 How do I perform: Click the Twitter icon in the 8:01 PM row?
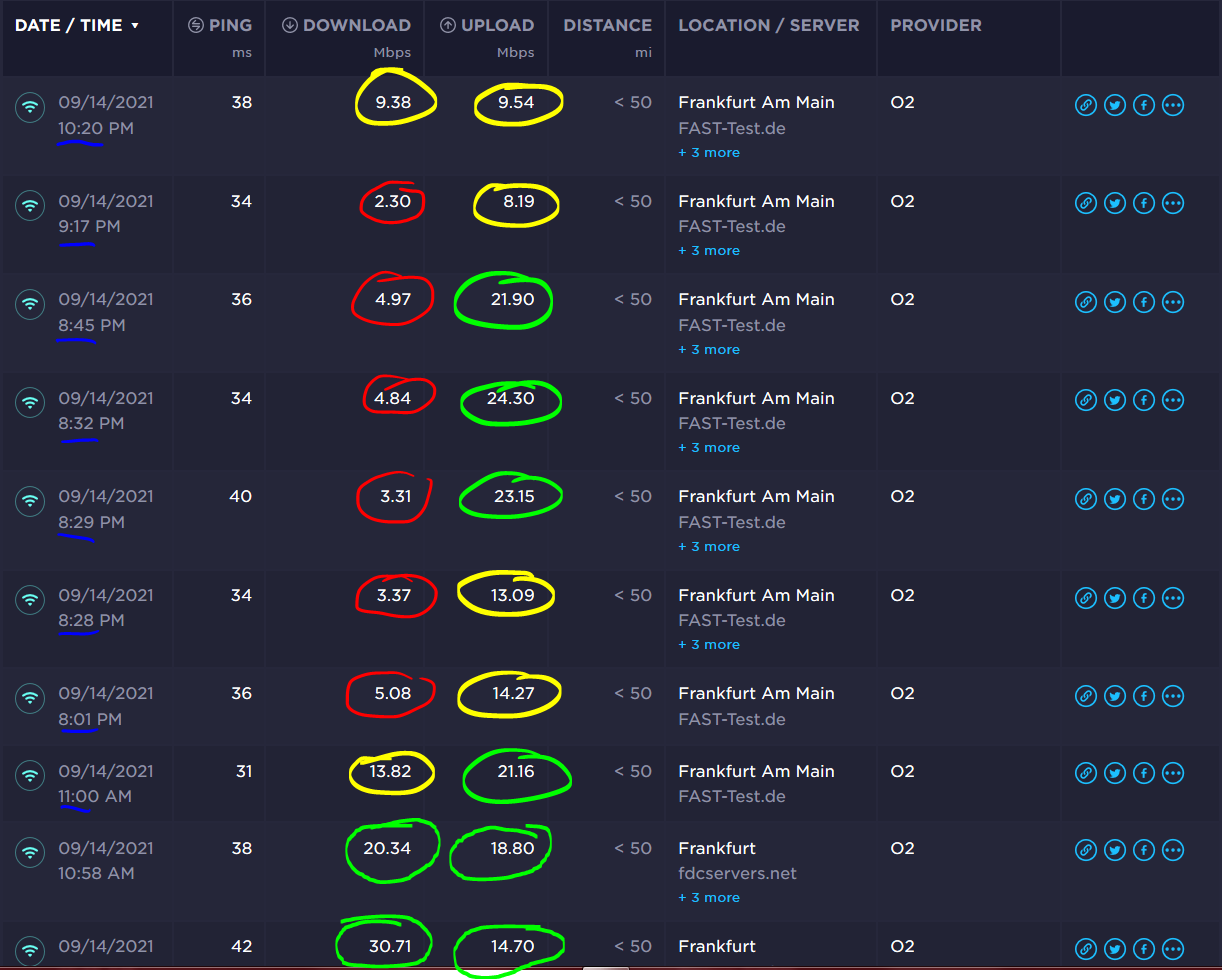click(x=1115, y=696)
